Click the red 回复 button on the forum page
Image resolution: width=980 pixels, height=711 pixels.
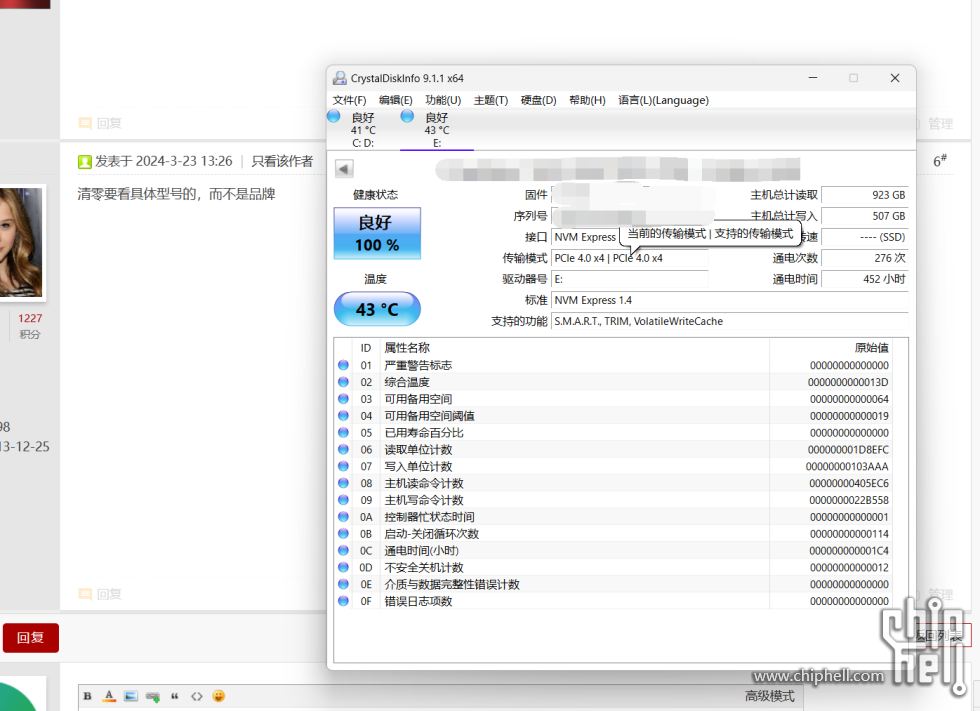(x=31, y=638)
